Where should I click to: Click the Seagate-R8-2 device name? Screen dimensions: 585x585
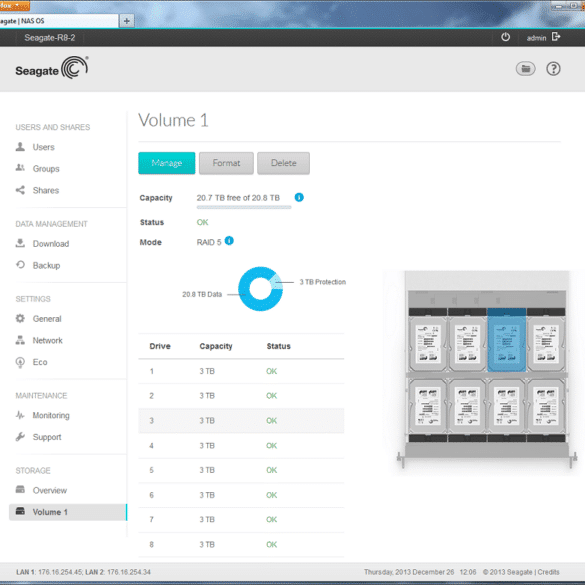(50, 38)
